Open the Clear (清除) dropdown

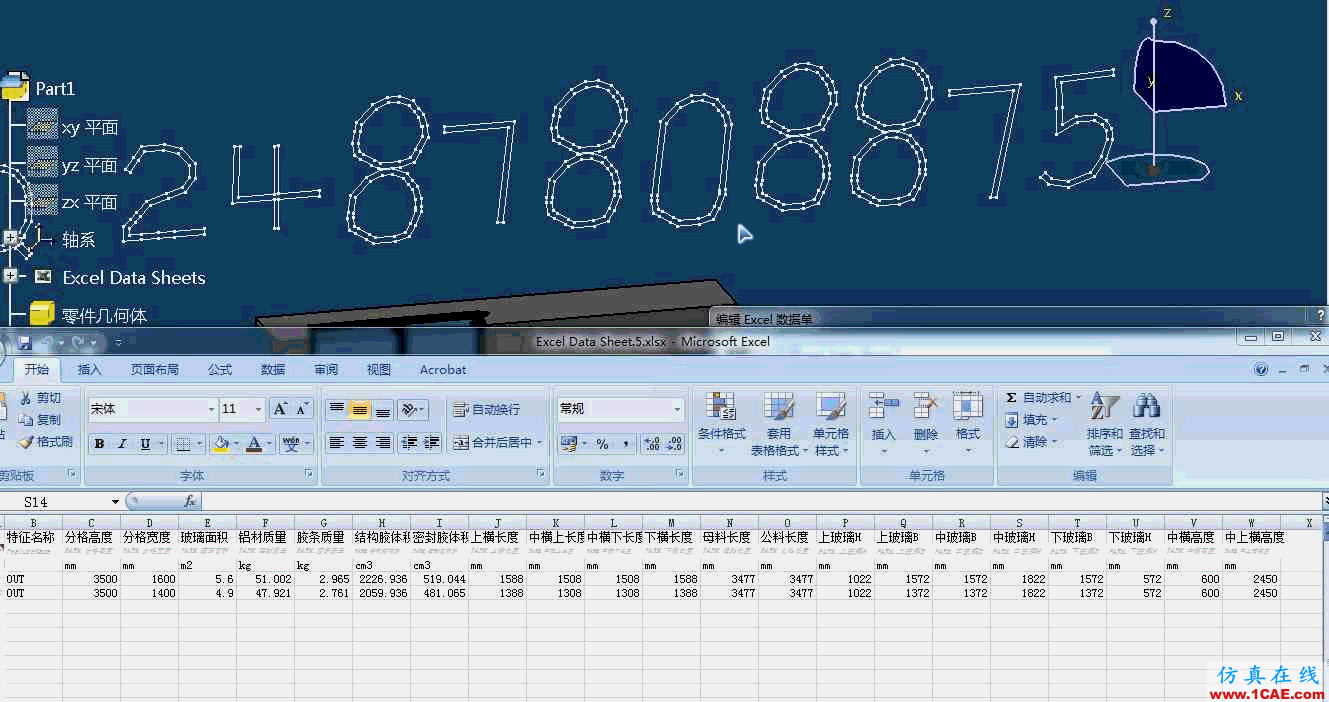[x=1032, y=441]
